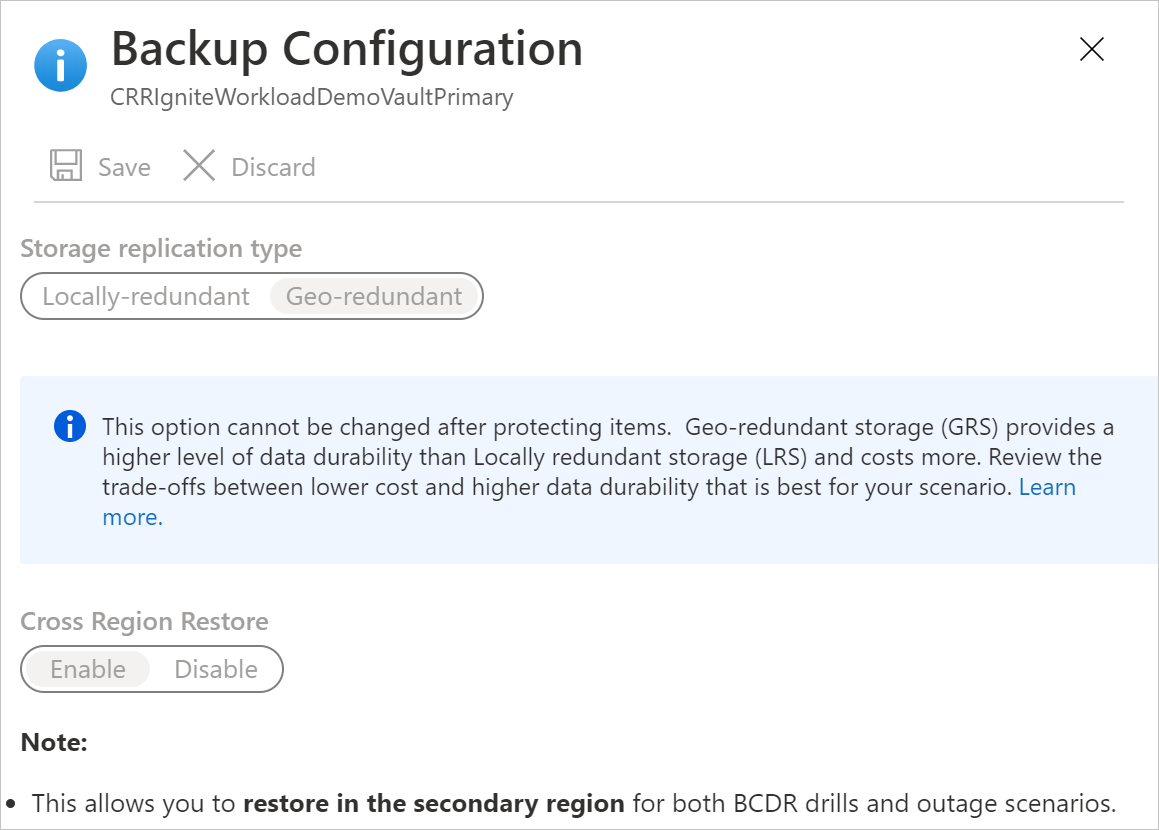
Task: Click the blue info icon beside the title
Action: coord(60,64)
